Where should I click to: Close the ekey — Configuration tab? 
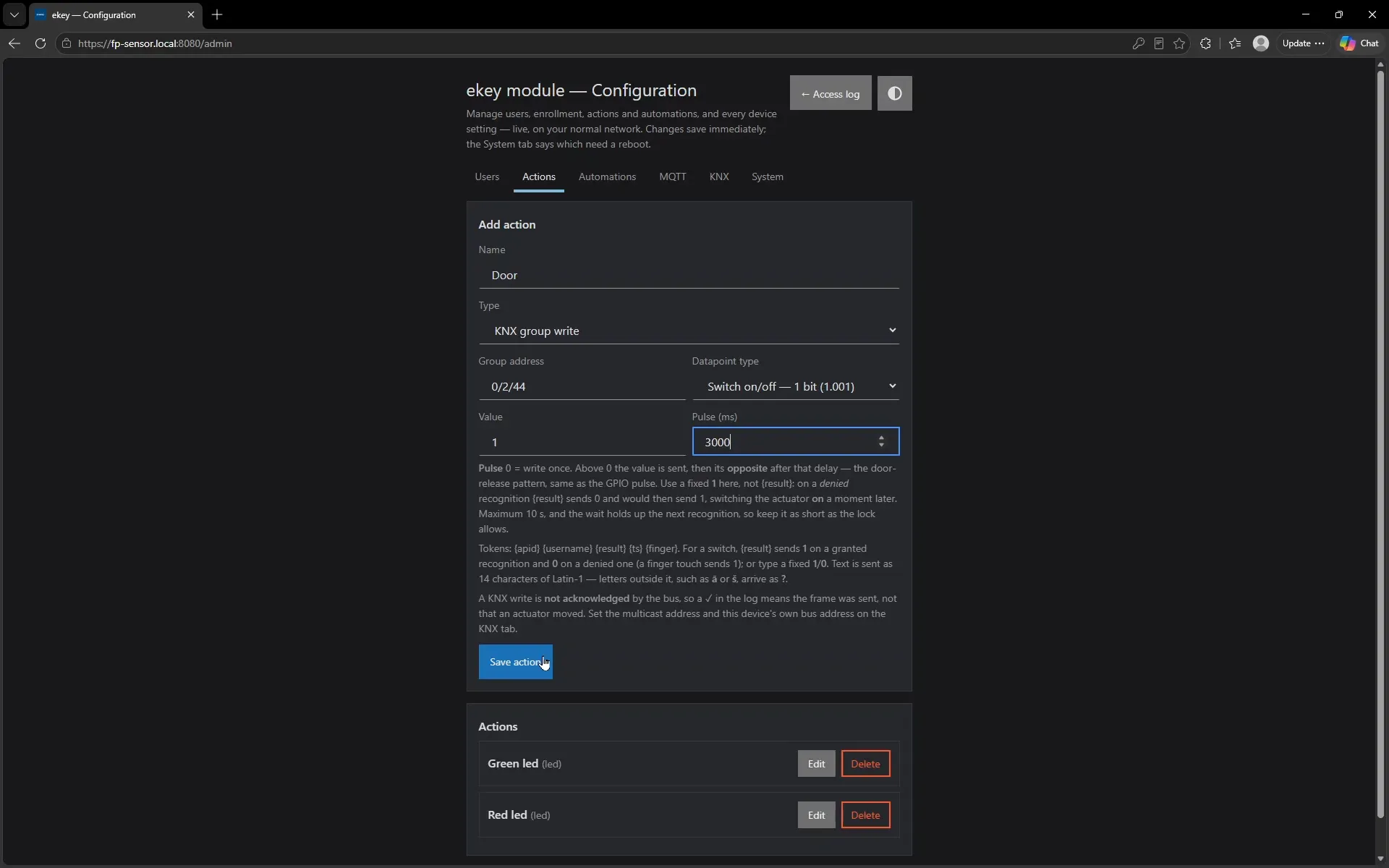[191, 14]
